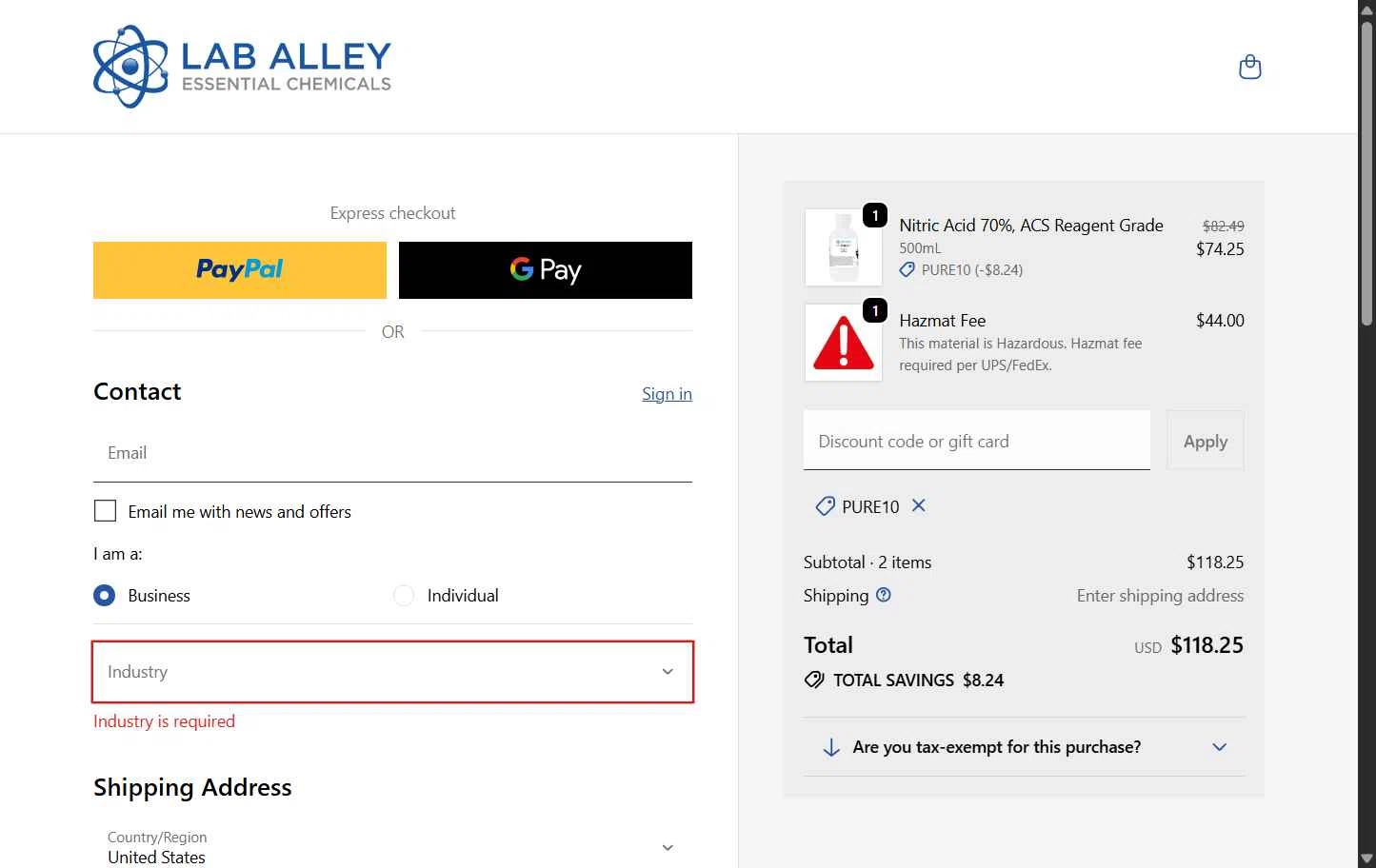The height and width of the screenshot is (868, 1376).
Task: Click the 'Enter shipping address' text
Action: point(1160,596)
